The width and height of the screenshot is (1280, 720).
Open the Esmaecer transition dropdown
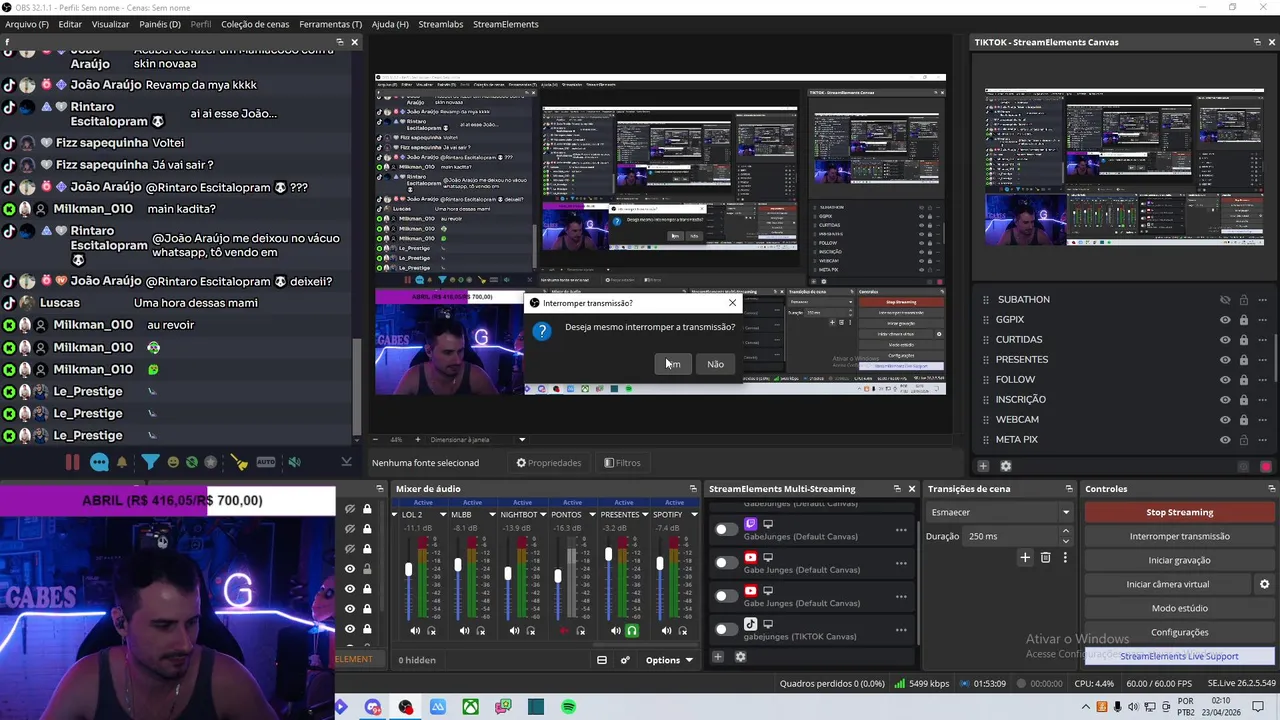[x=999, y=512]
